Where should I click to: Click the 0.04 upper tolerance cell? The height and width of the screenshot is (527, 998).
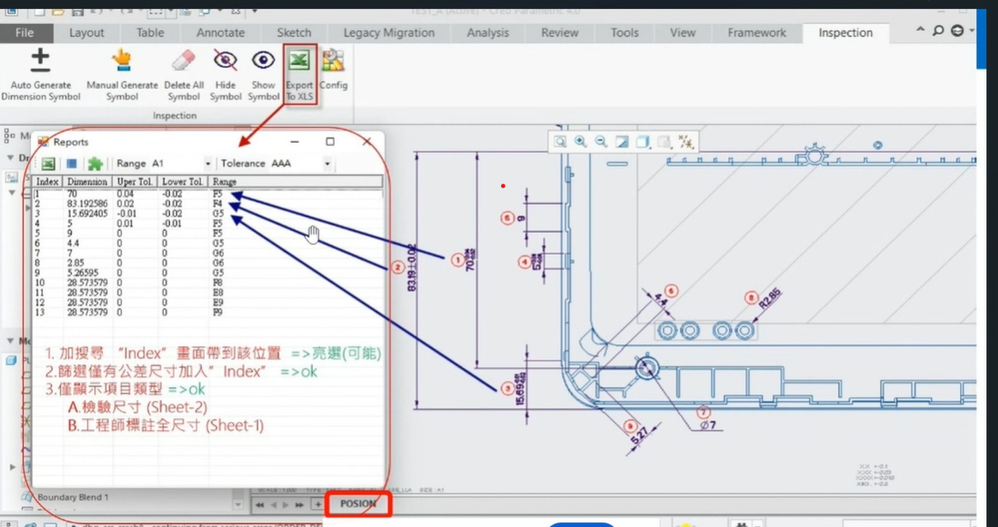click(125, 194)
